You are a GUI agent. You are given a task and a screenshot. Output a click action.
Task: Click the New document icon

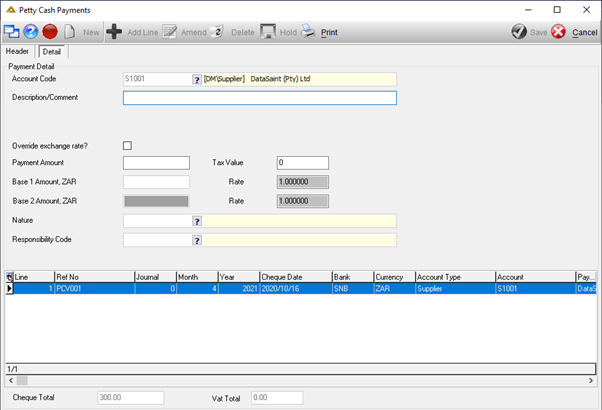point(69,31)
